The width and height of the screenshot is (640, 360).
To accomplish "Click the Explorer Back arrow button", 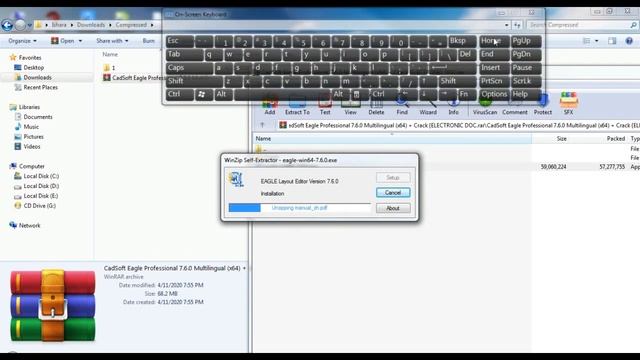I will tap(7, 25).
